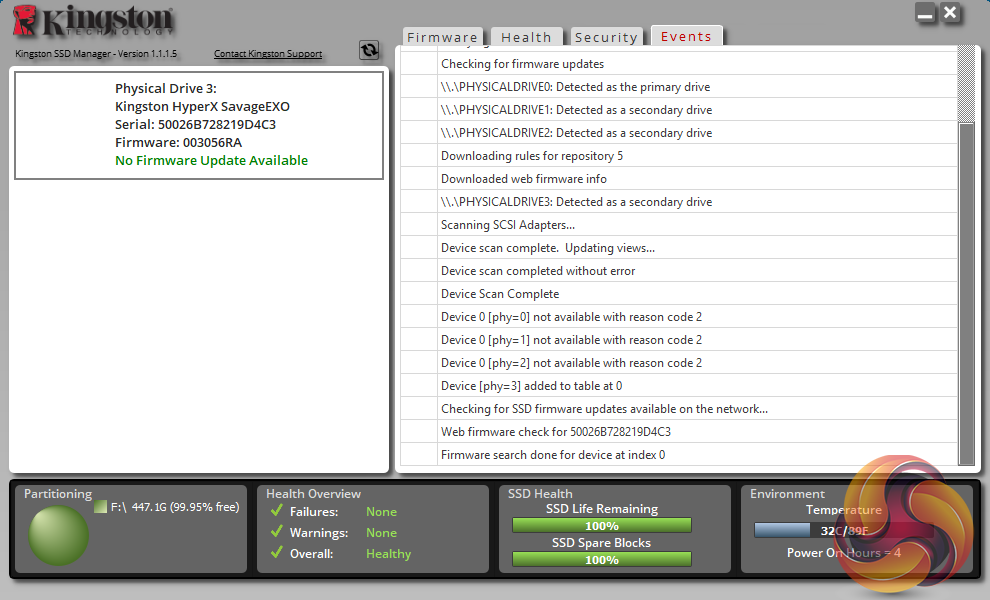The image size is (990, 600).
Task: Select 'Device [phy=3] added to table' row
Action: (x=679, y=386)
